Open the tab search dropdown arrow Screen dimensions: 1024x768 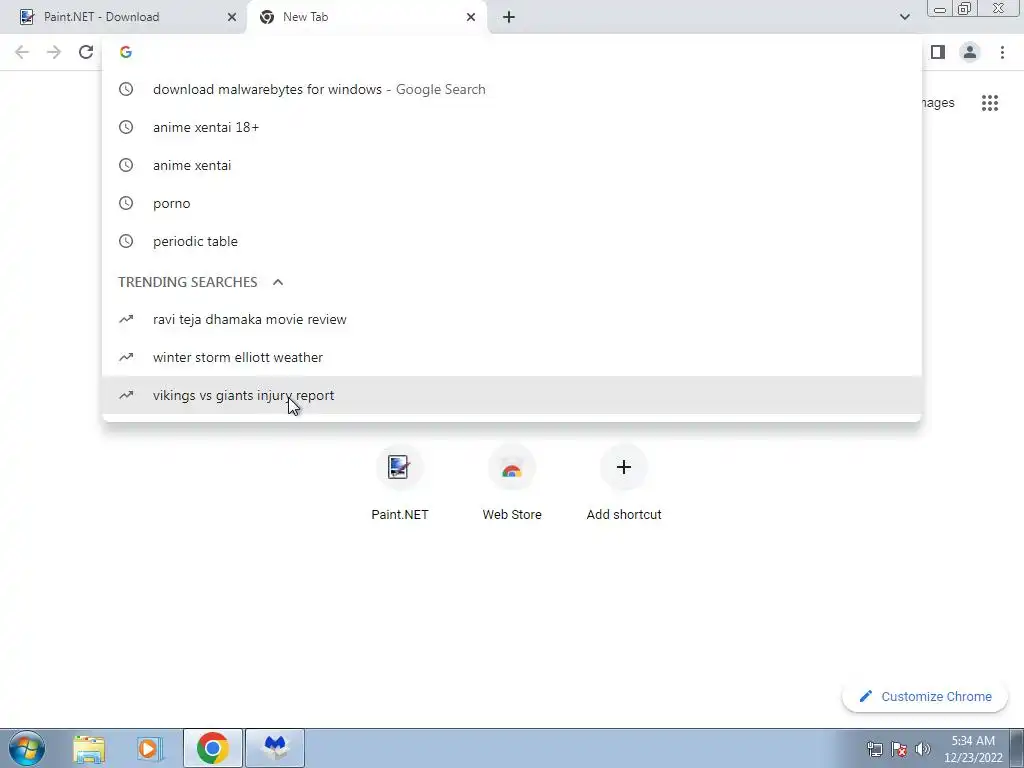pyautogui.click(x=904, y=17)
